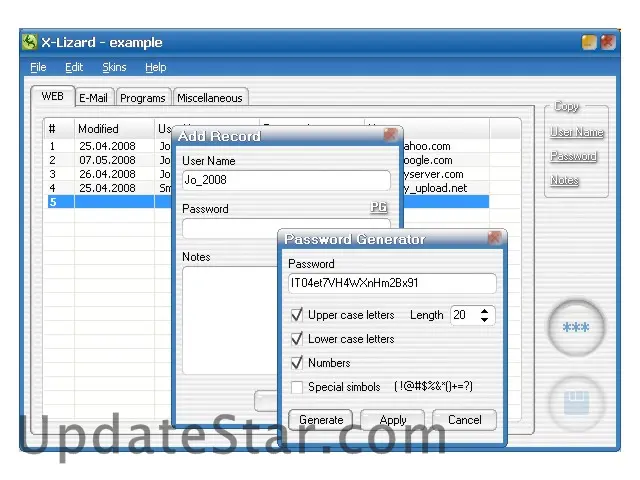This screenshot has height=480, width=640.
Task: Close the X-Lizard main window
Action: click(608, 42)
